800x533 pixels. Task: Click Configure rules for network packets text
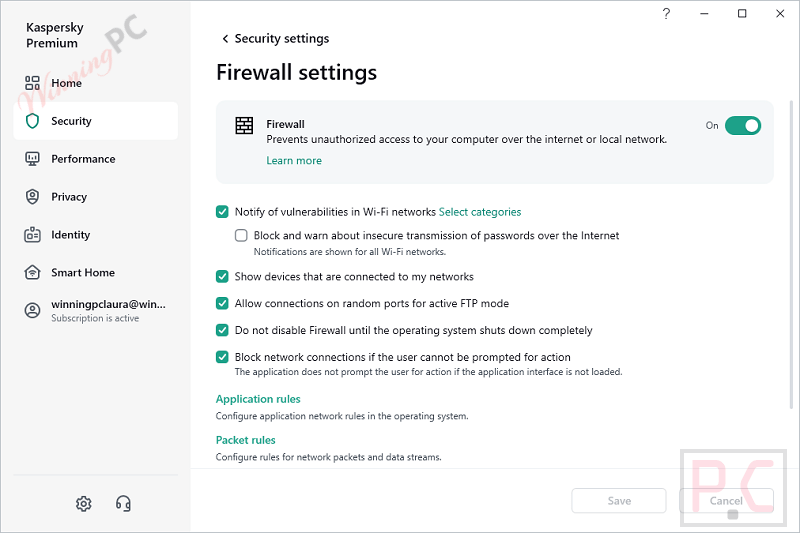click(x=329, y=457)
